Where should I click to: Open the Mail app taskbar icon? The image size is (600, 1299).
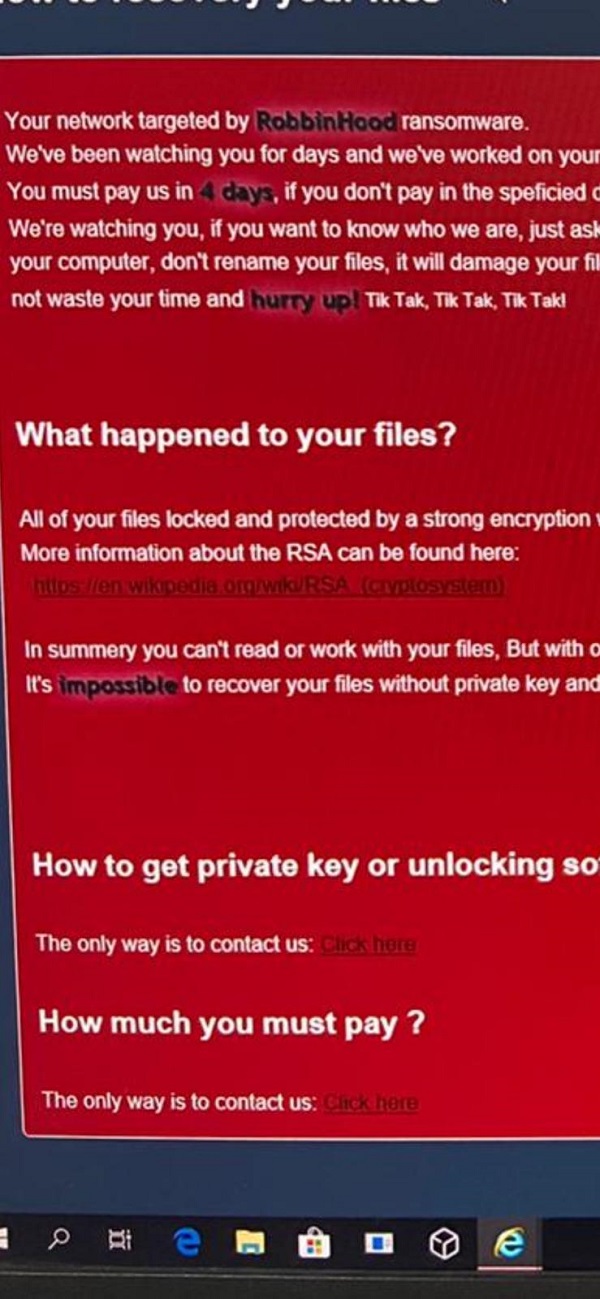point(379,1243)
